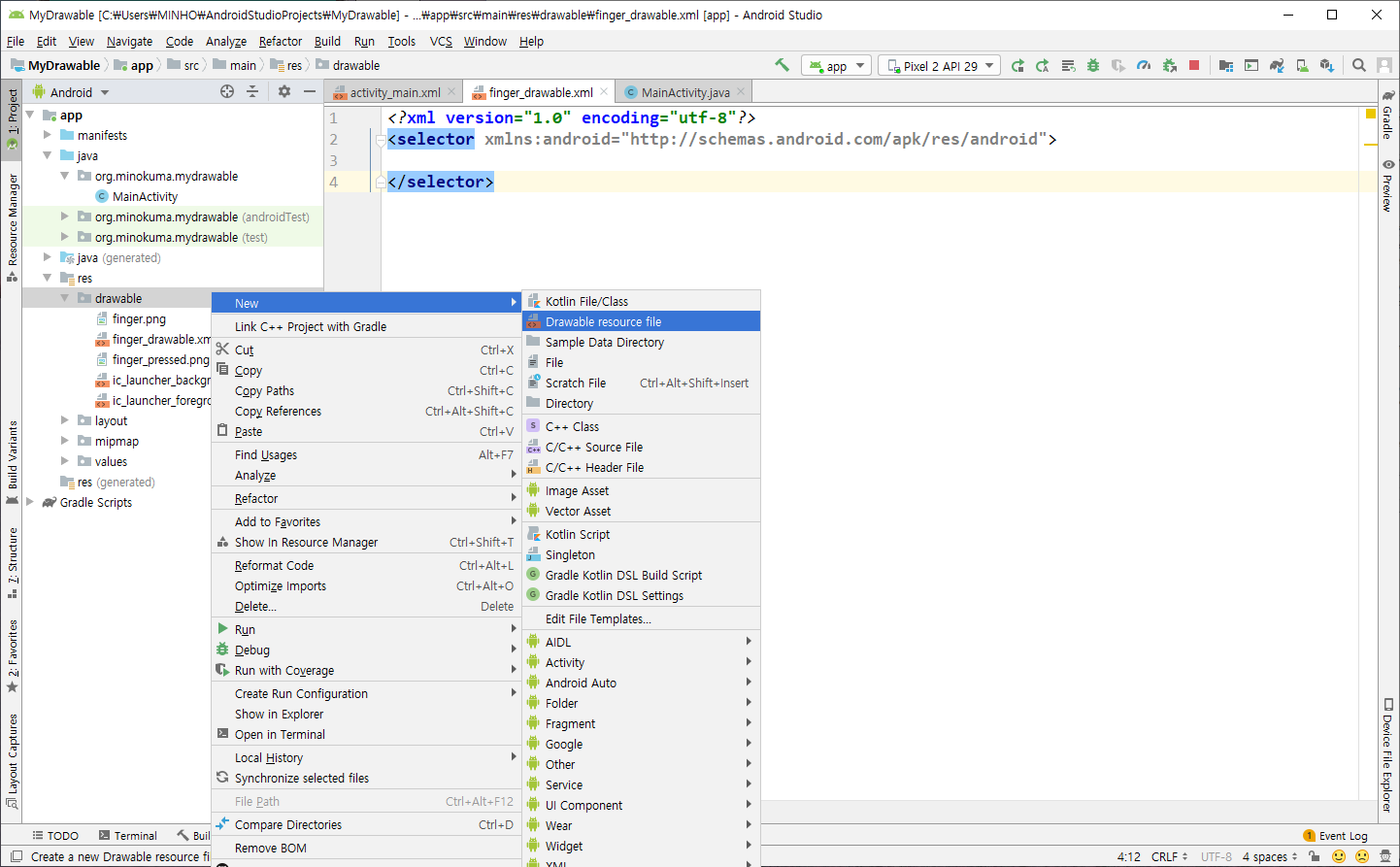
Task: Collapse the app module tree node
Action: pyautogui.click(x=30, y=115)
